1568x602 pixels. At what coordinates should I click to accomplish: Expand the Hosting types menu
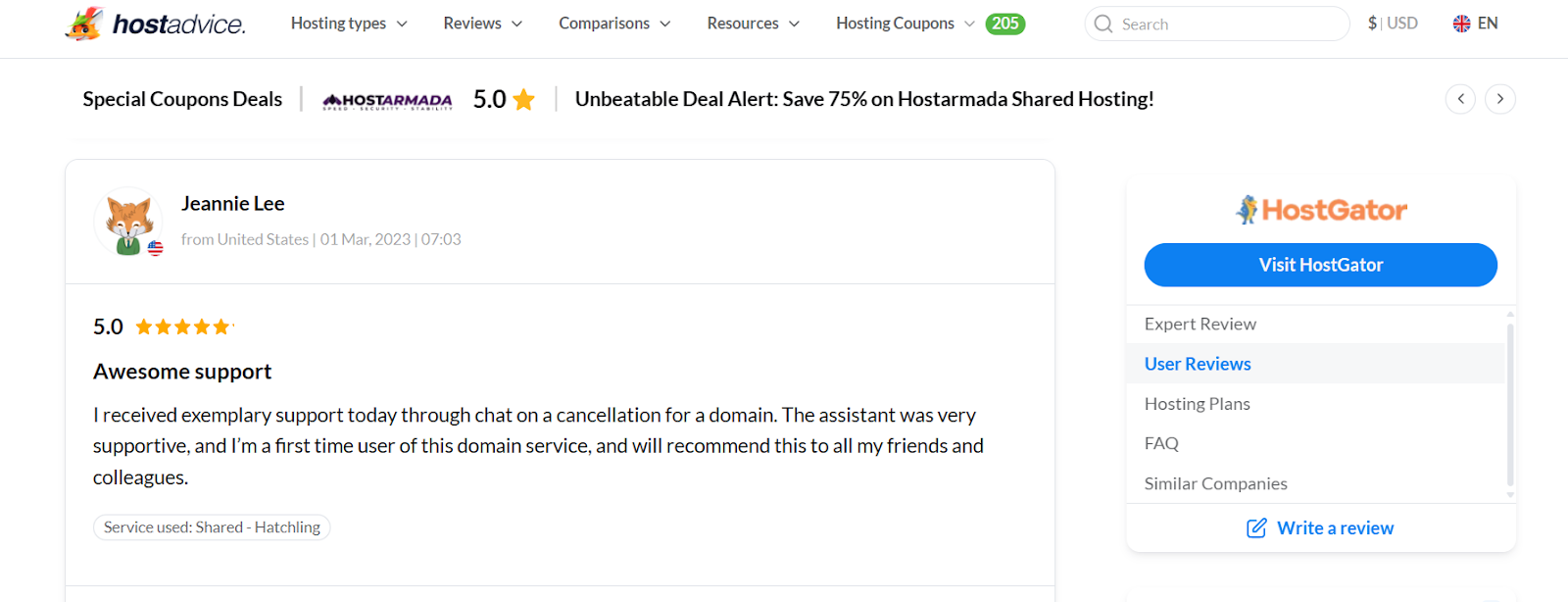(x=349, y=24)
